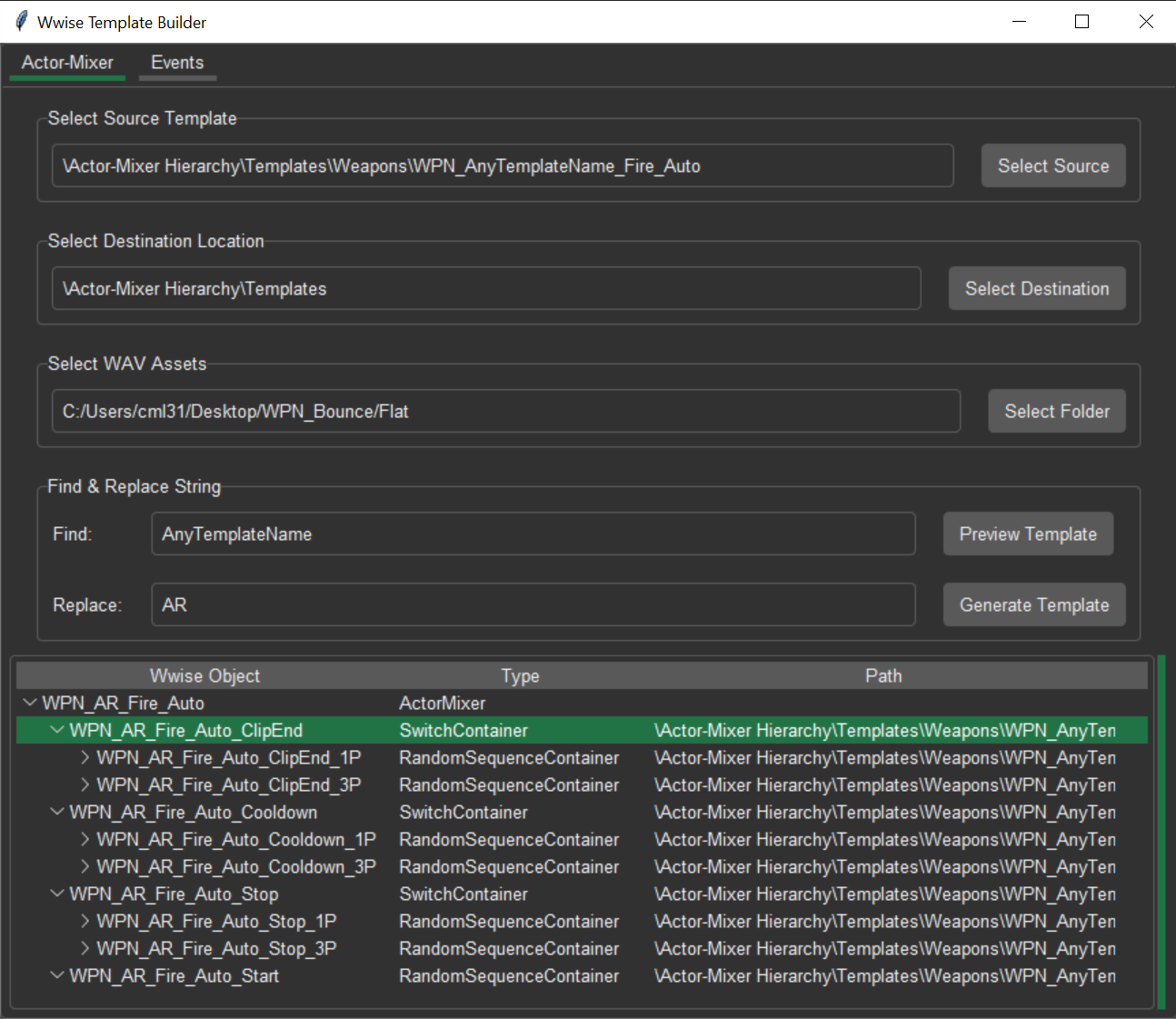This screenshot has height=1019, width=1176.
Task: Expand the WPN_AR_Fire_Auto_Cooldown_3P node
Action: 85,866
